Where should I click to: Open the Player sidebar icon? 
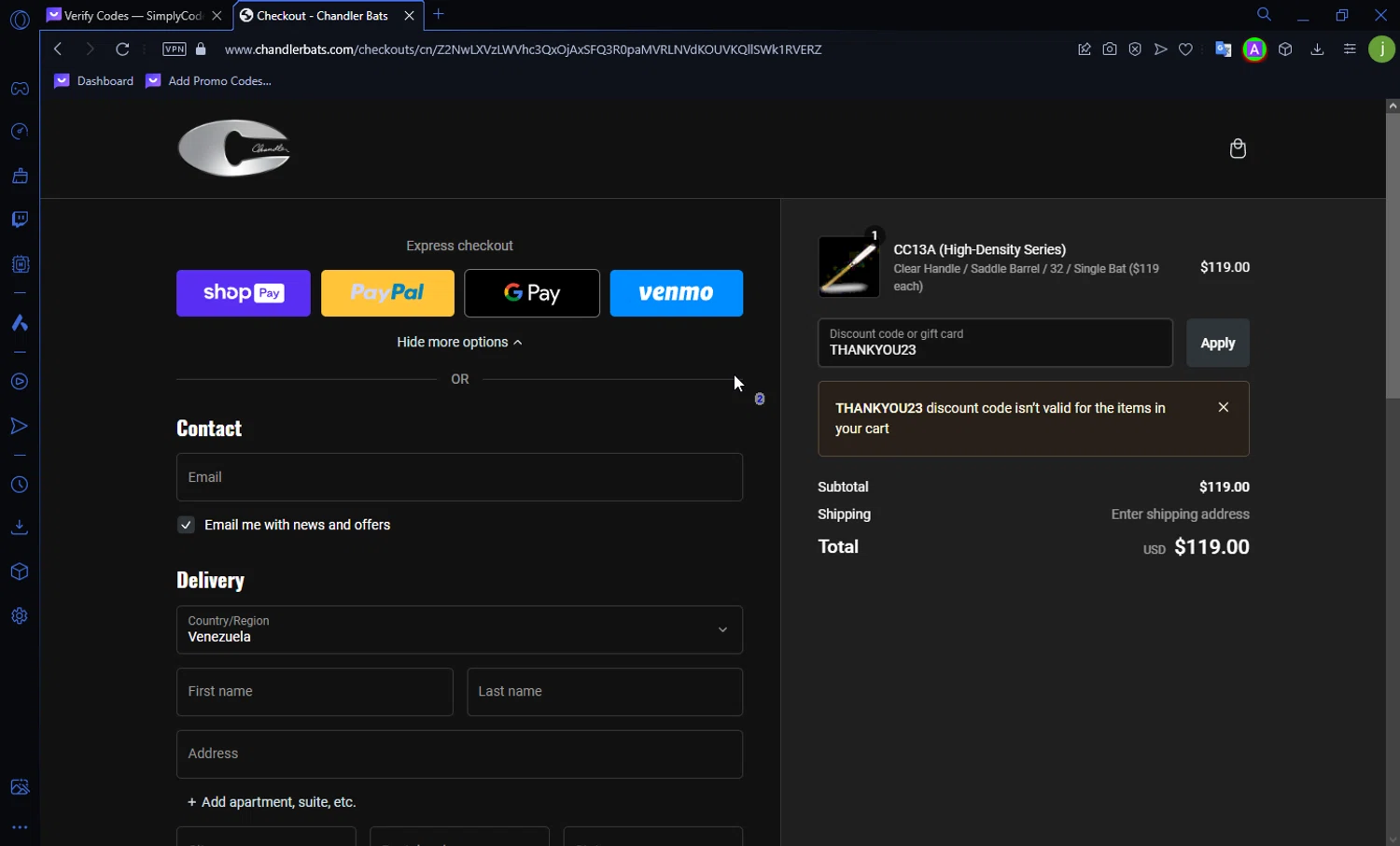(x=20, y=382)
